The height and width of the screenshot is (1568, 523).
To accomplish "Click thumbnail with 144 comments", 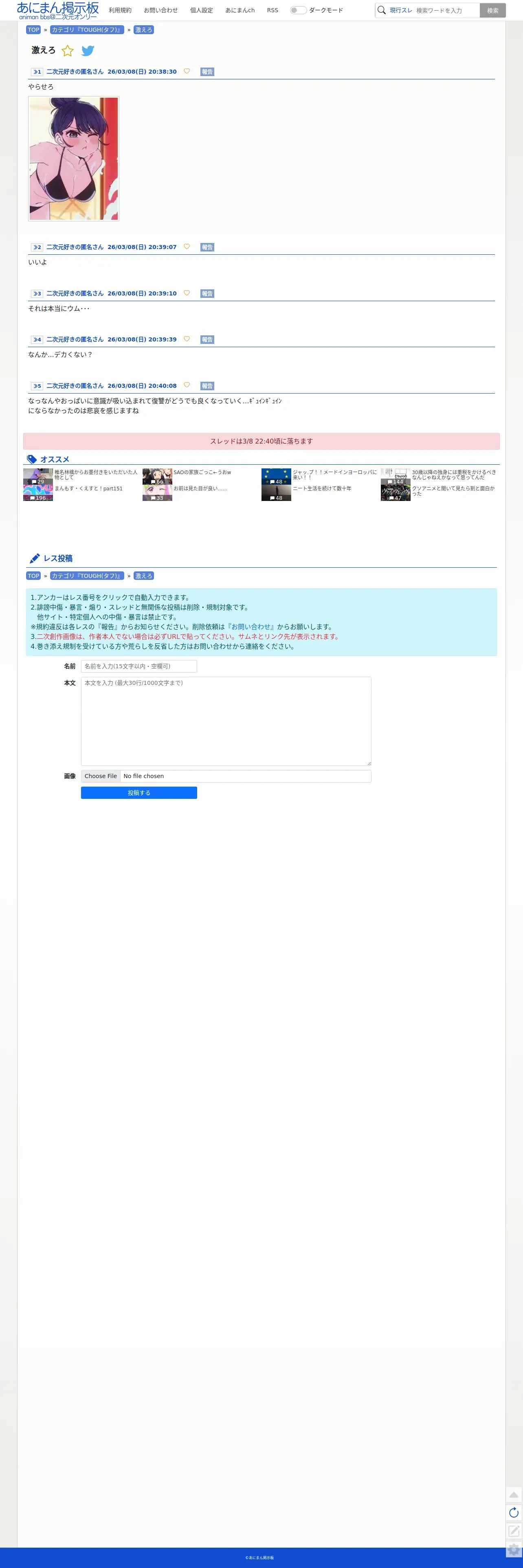I will click(x=396, y=477).
